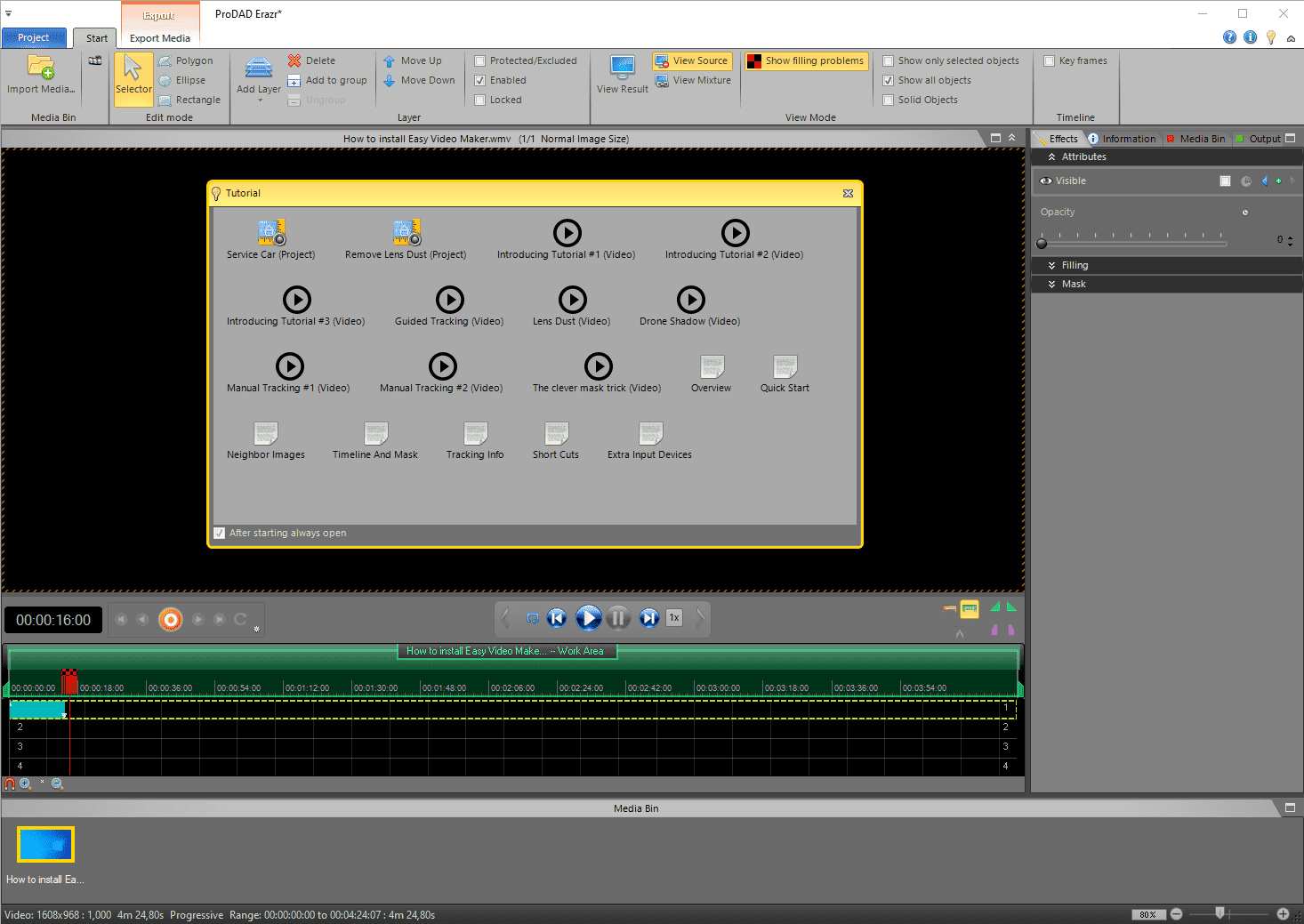Viewport: 1304px width, 924px height.
Task: Pause playback in the transport bar
Action: tap(618, 617)
